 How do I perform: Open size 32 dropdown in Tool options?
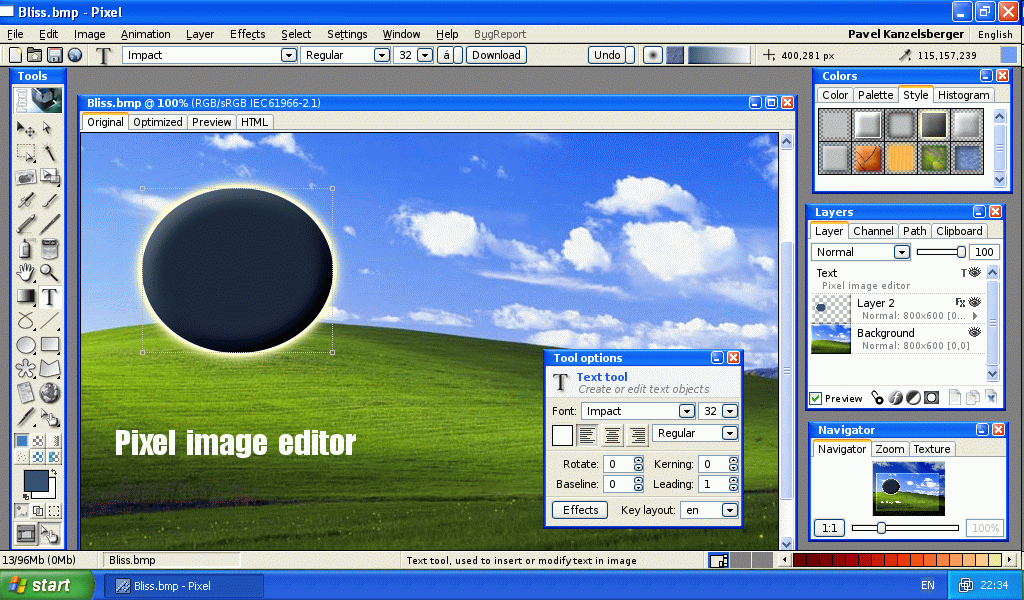point(730,411)
